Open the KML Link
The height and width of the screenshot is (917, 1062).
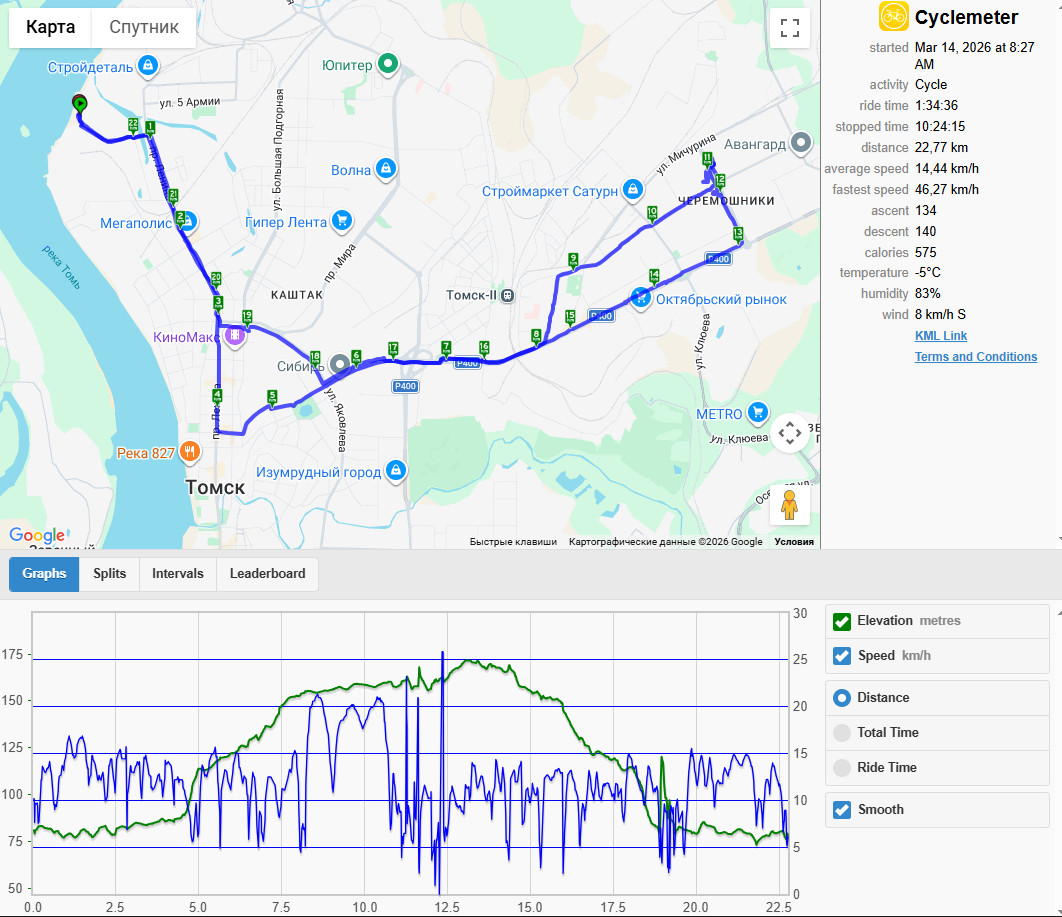941,336
